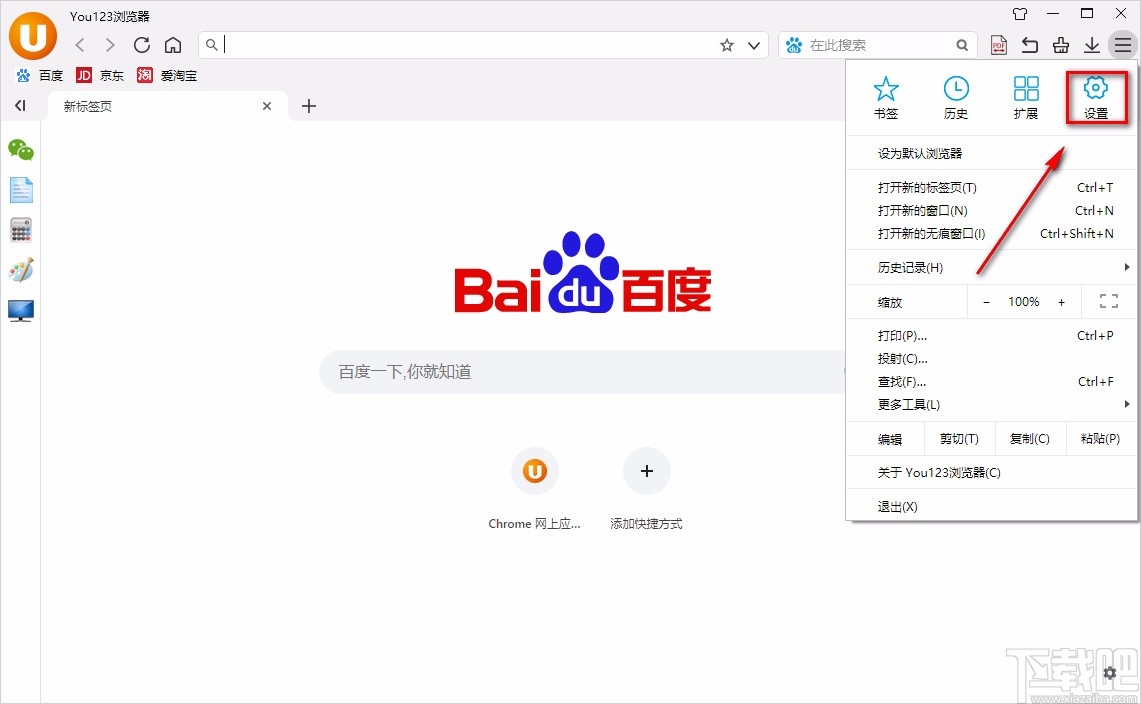Open the PDF converter tool

click(998, 45)
